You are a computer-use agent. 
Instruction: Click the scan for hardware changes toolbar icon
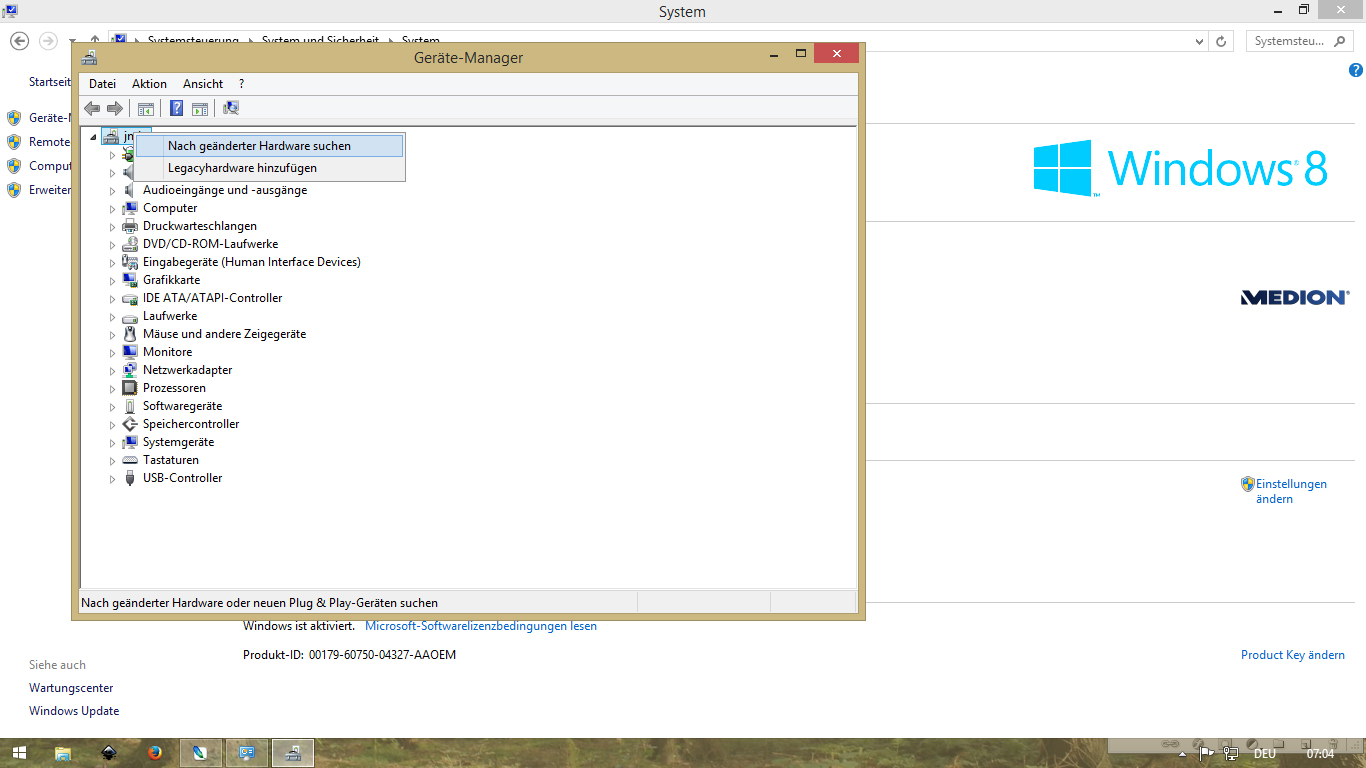[231, 108]
